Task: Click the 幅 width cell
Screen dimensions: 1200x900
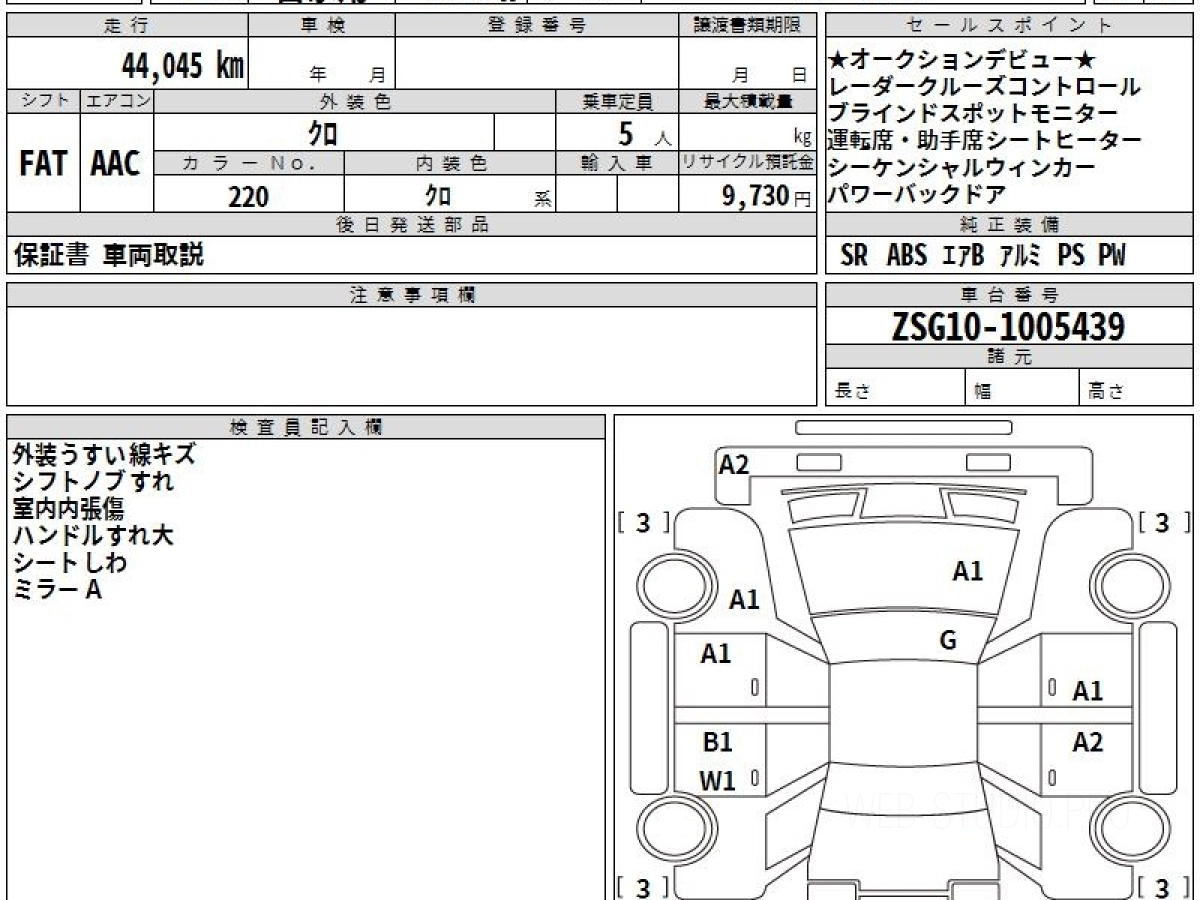Action: 1022,388
